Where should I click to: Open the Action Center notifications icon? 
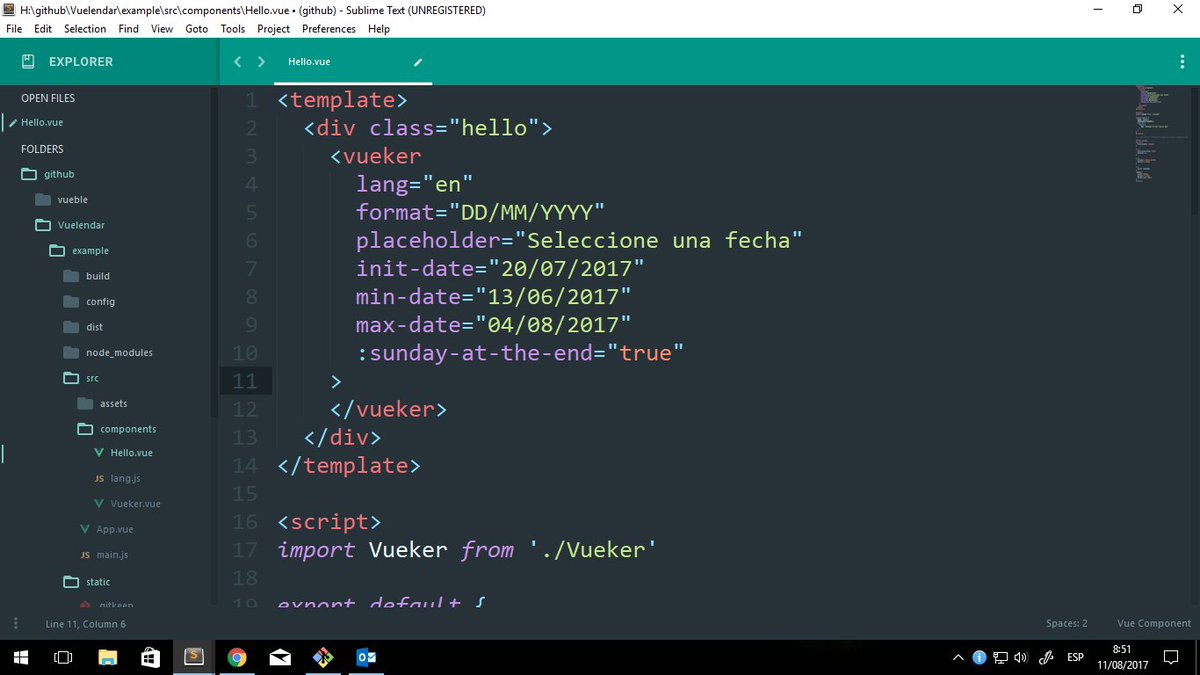(x=1172, y=657)
